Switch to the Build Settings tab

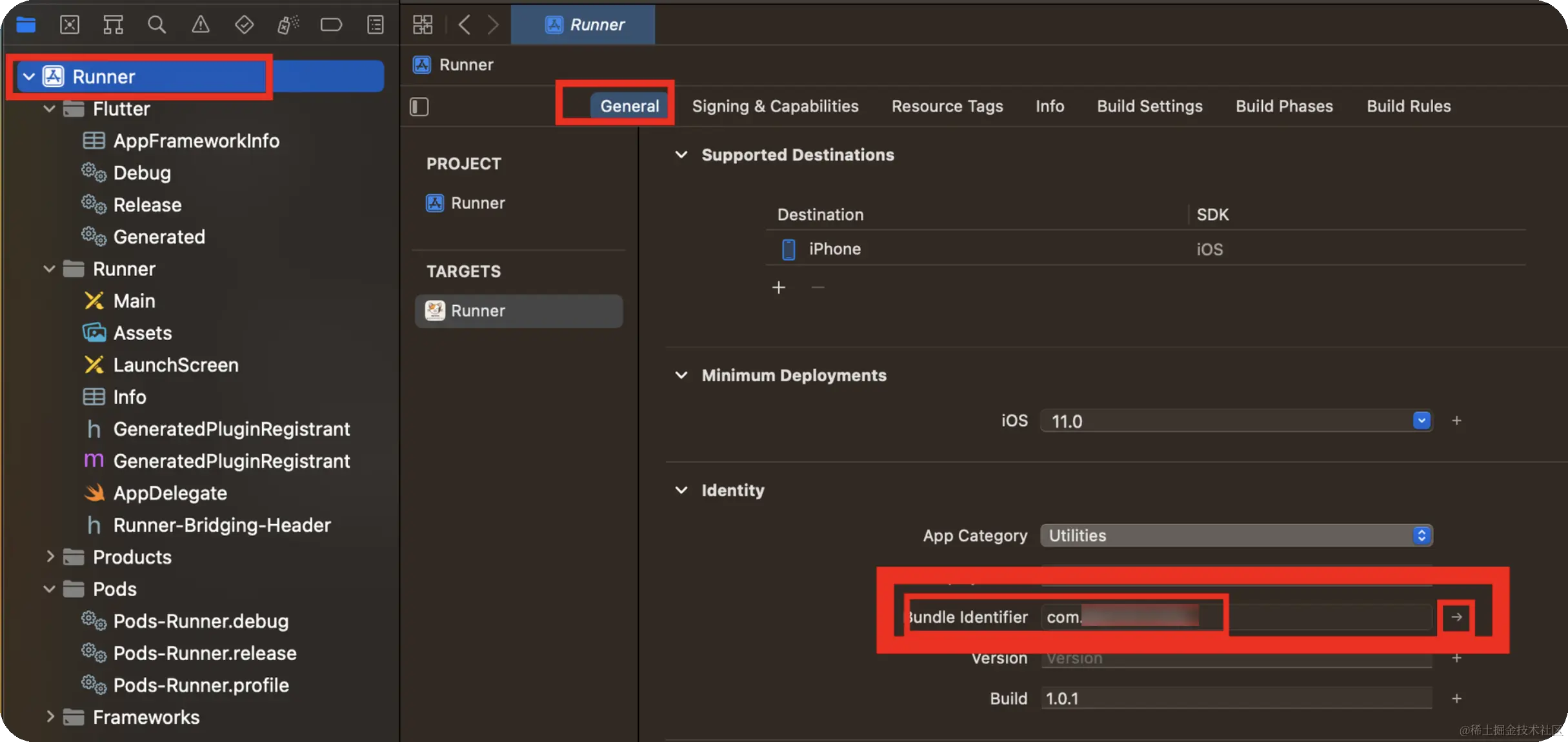pos(1149,106)
